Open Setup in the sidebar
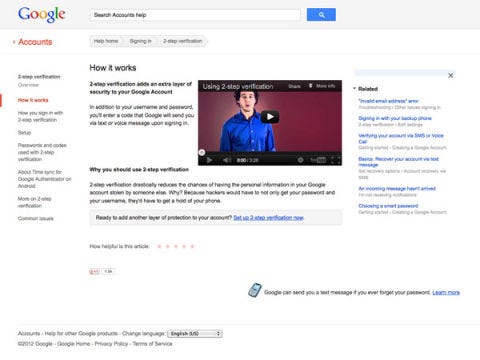This screenshot has width=480, height=360. (x=24, y=133)
